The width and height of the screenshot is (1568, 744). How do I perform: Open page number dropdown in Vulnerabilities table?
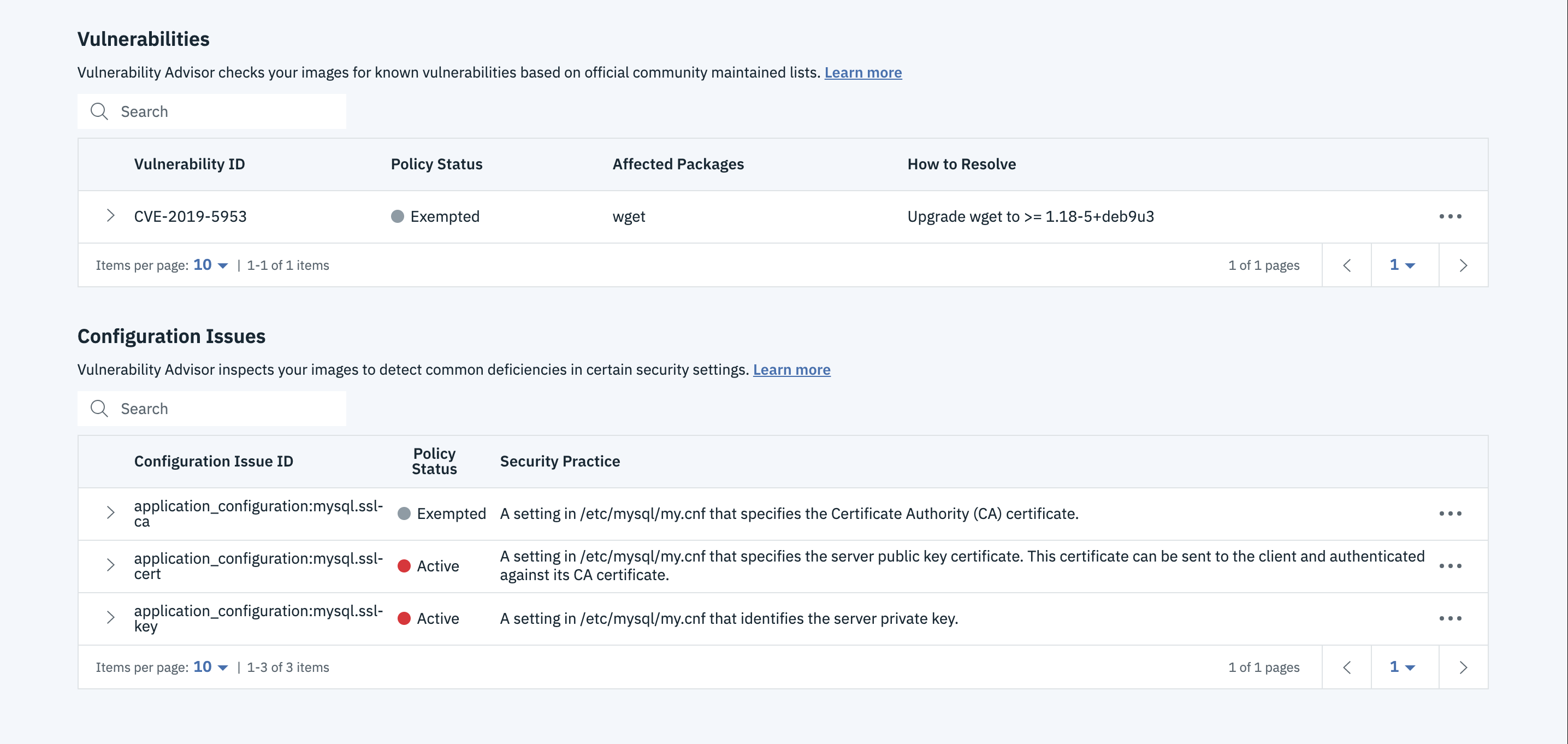tap(1403, 265)
